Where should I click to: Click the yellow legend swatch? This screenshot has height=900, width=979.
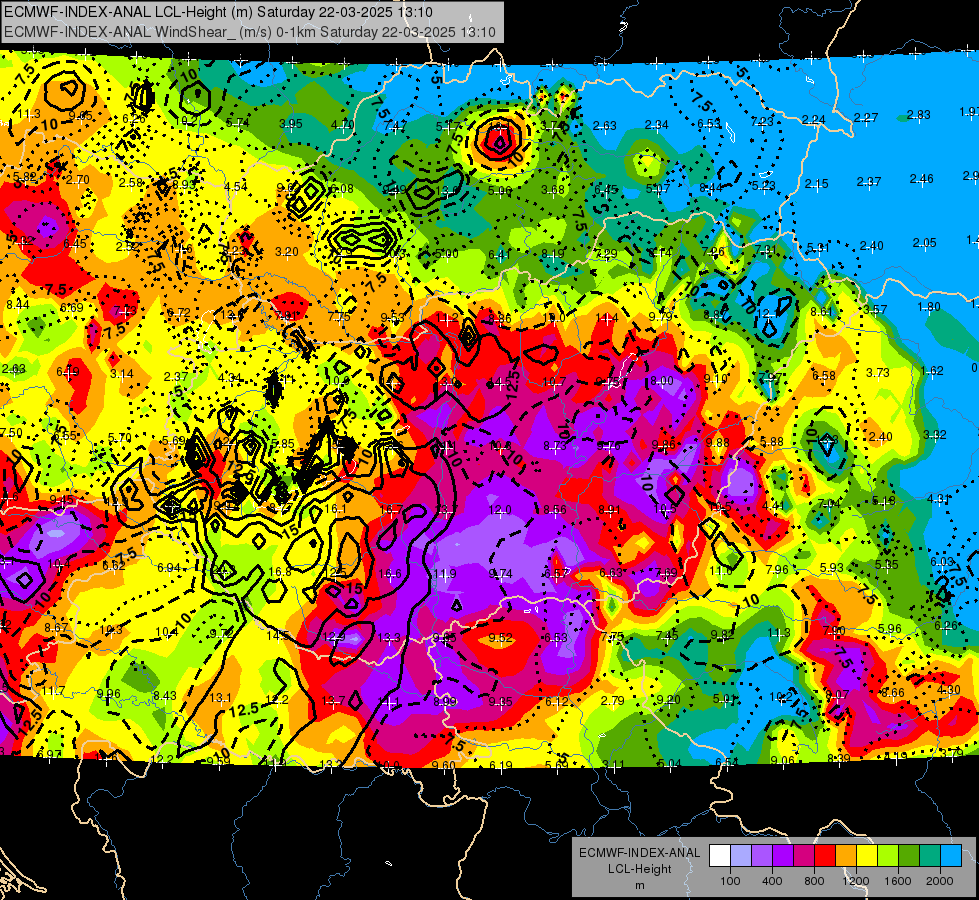click(867, 856)
